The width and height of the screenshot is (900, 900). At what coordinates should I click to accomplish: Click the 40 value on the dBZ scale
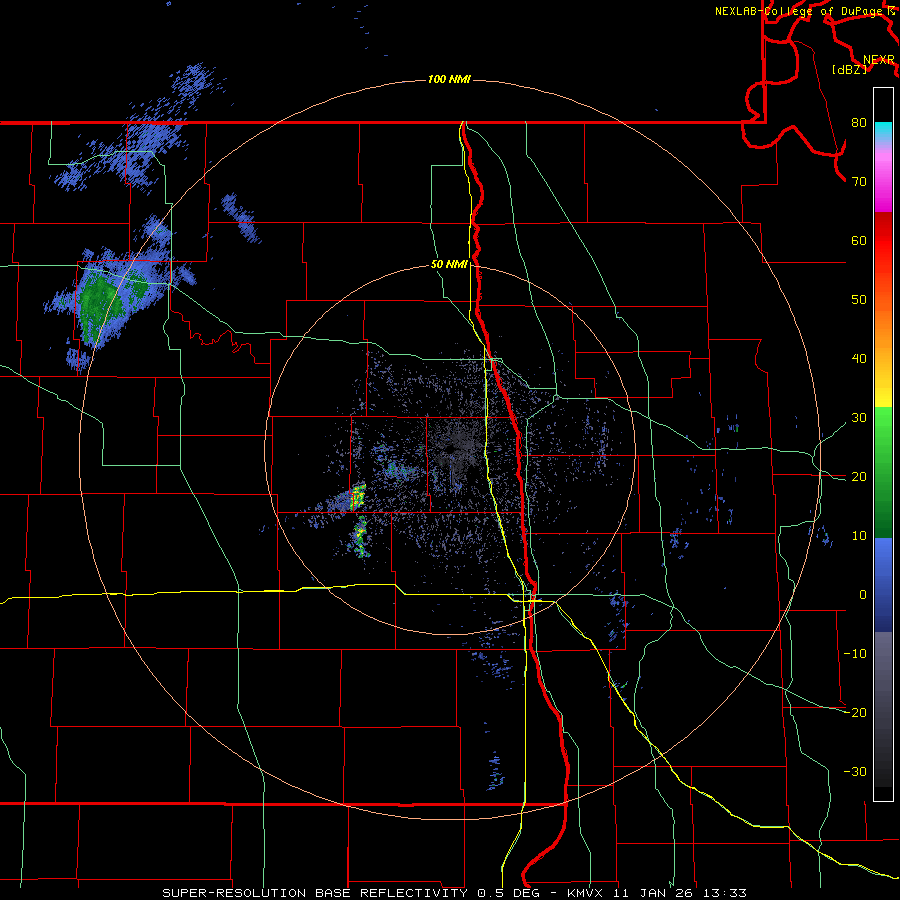click(859, 359)
